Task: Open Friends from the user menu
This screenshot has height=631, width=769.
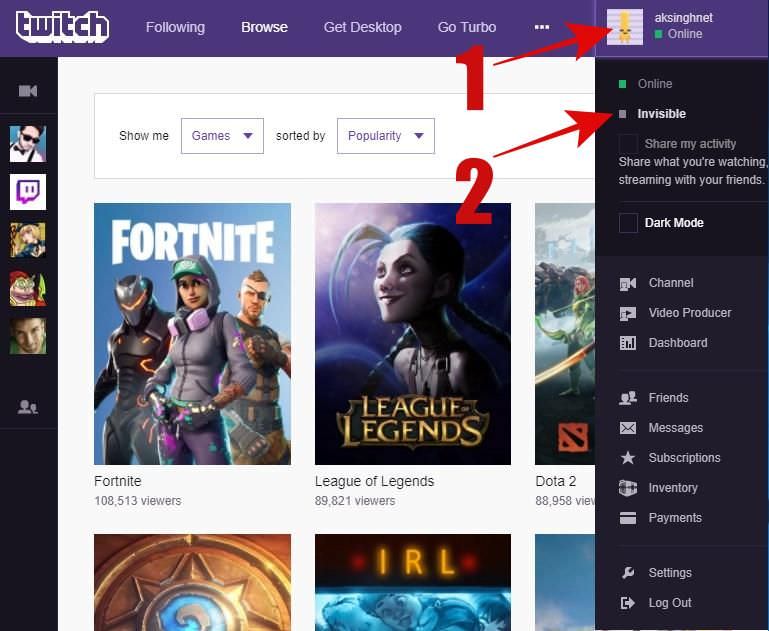Action: click(x=668, y=398)
